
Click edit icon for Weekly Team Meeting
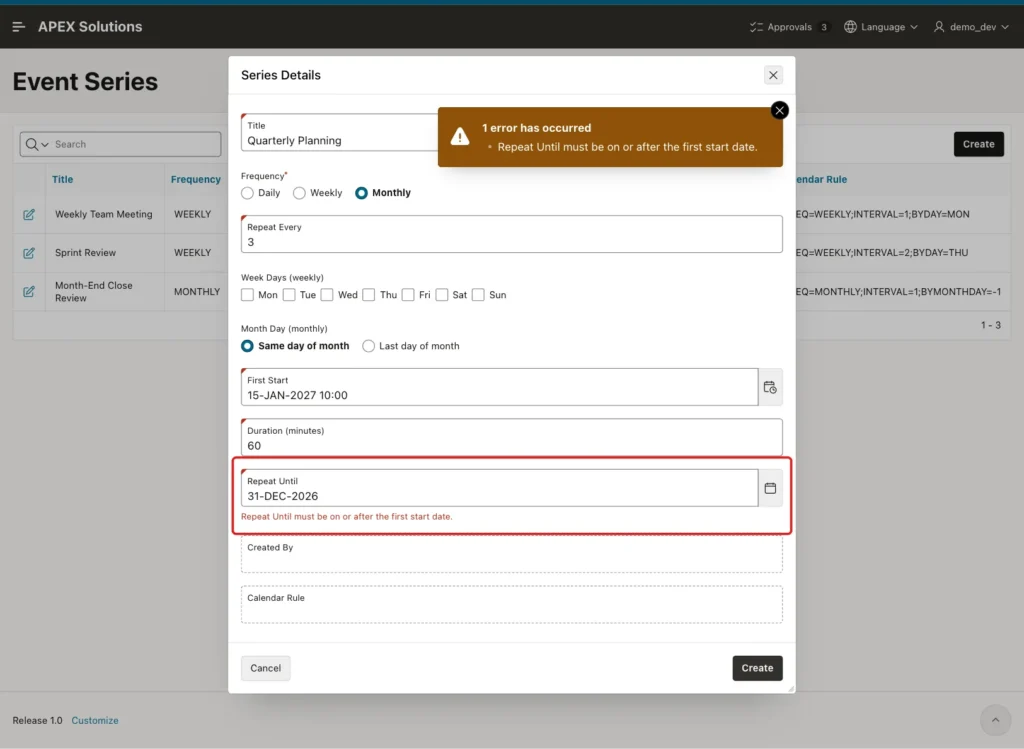tap(29, 214)
